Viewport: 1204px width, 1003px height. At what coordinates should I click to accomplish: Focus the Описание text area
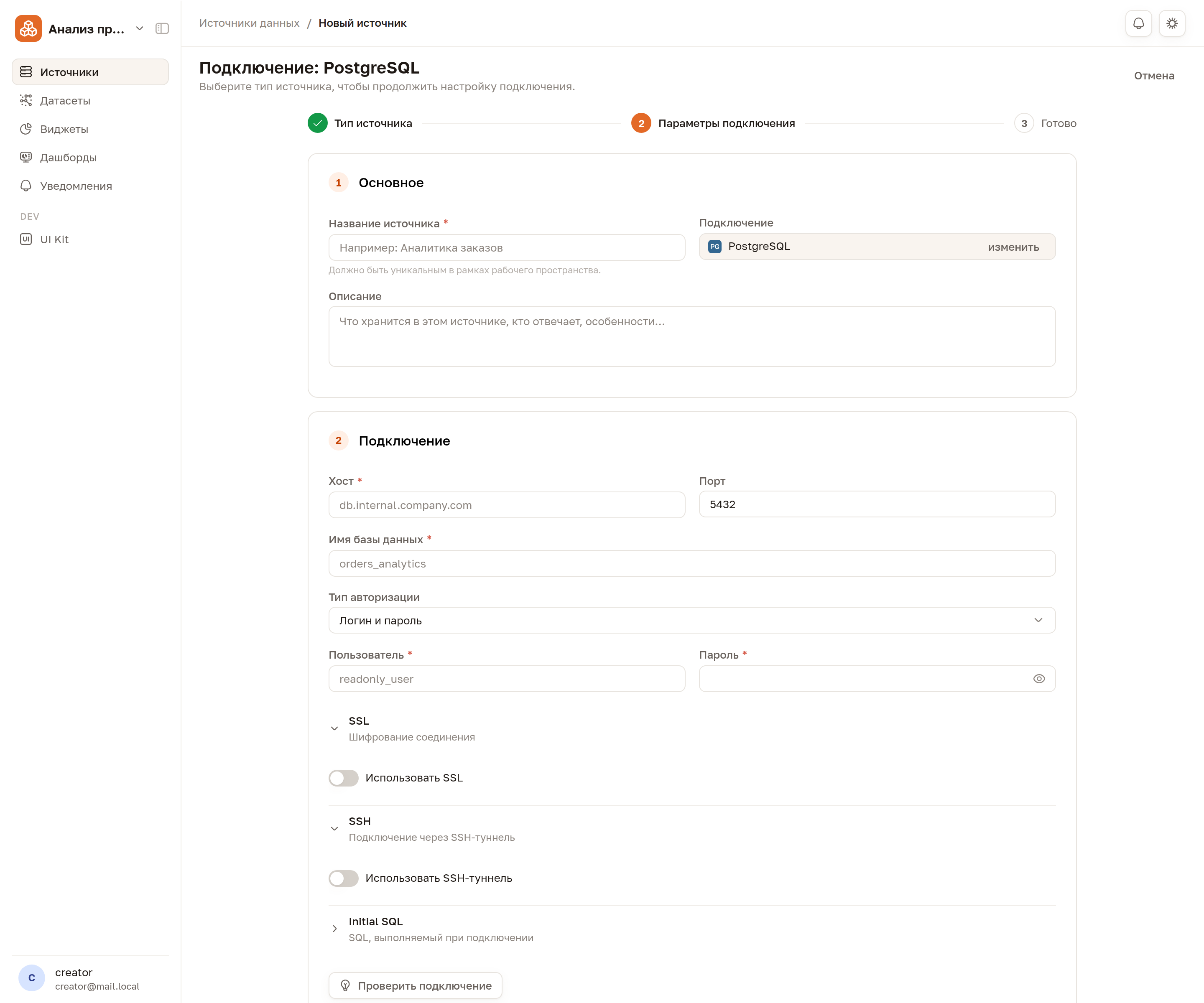[x=691, y=336]
